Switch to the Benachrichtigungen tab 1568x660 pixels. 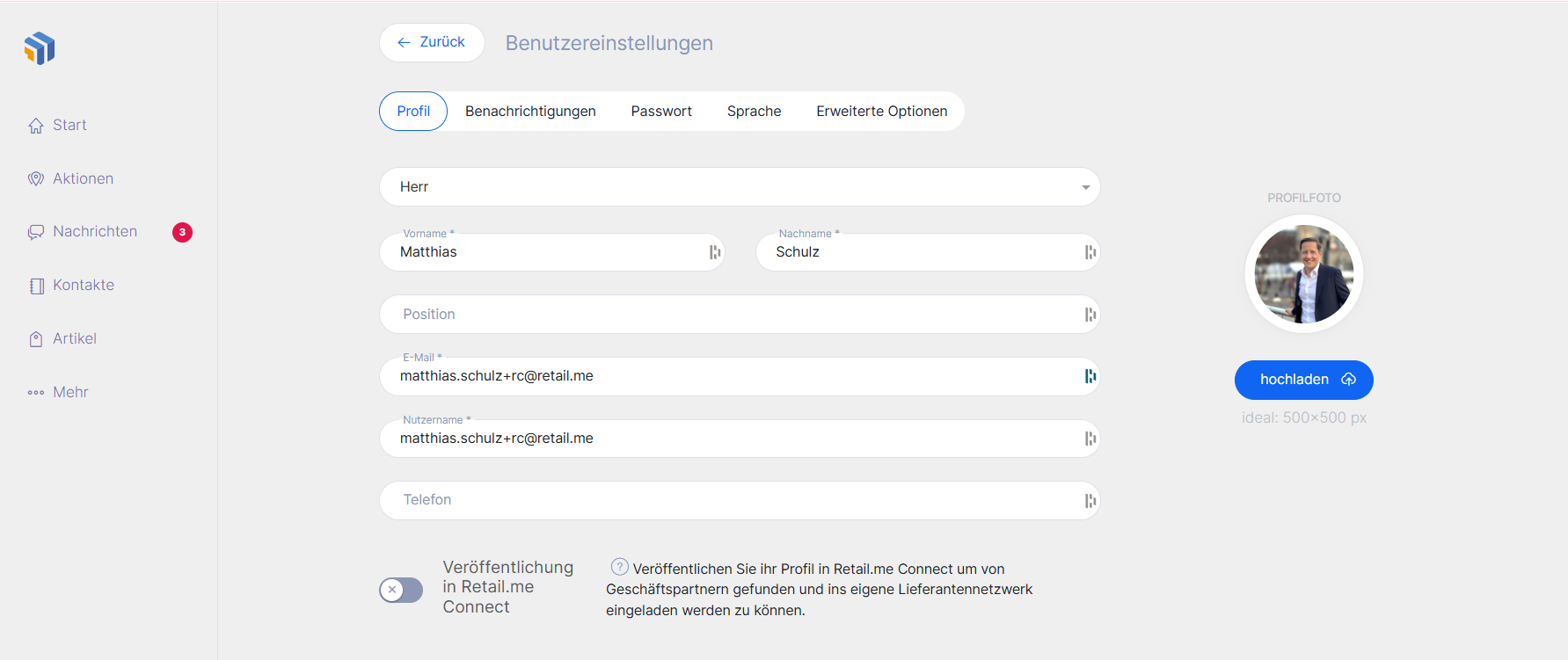coord(530,112)
